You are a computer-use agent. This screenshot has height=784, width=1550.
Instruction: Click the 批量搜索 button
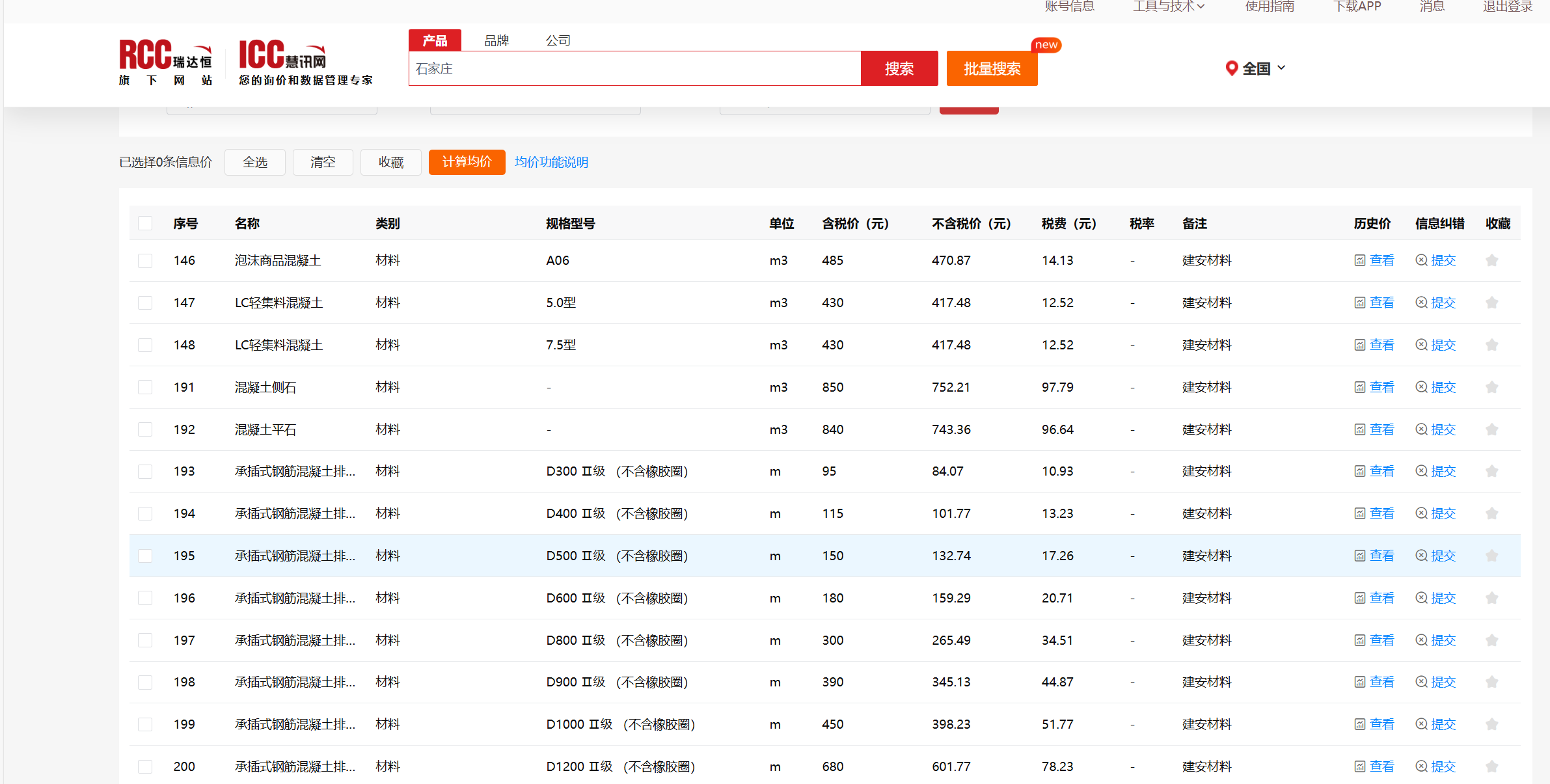click(x=991, y=68)
